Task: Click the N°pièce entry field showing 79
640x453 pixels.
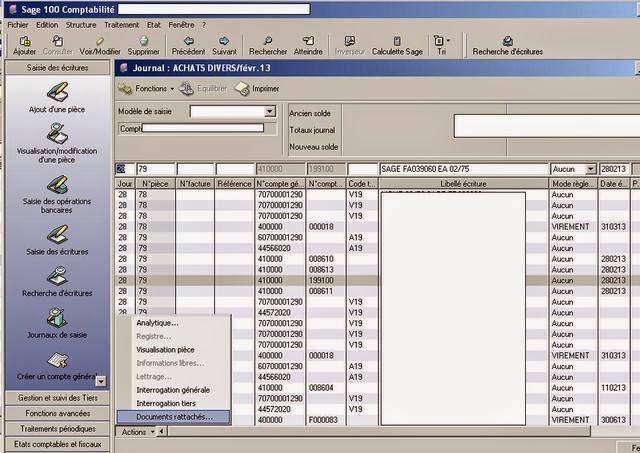Action: coord(156,169)
